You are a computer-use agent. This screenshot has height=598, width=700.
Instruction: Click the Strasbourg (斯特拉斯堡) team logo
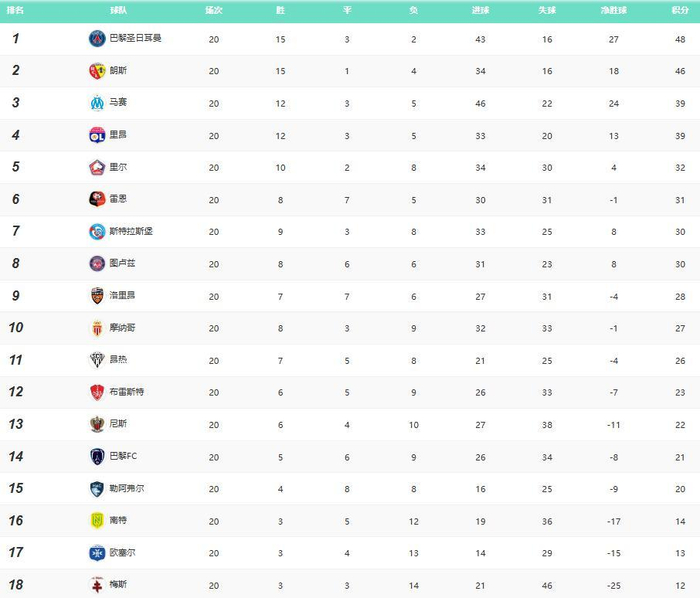tap(96, 231)
